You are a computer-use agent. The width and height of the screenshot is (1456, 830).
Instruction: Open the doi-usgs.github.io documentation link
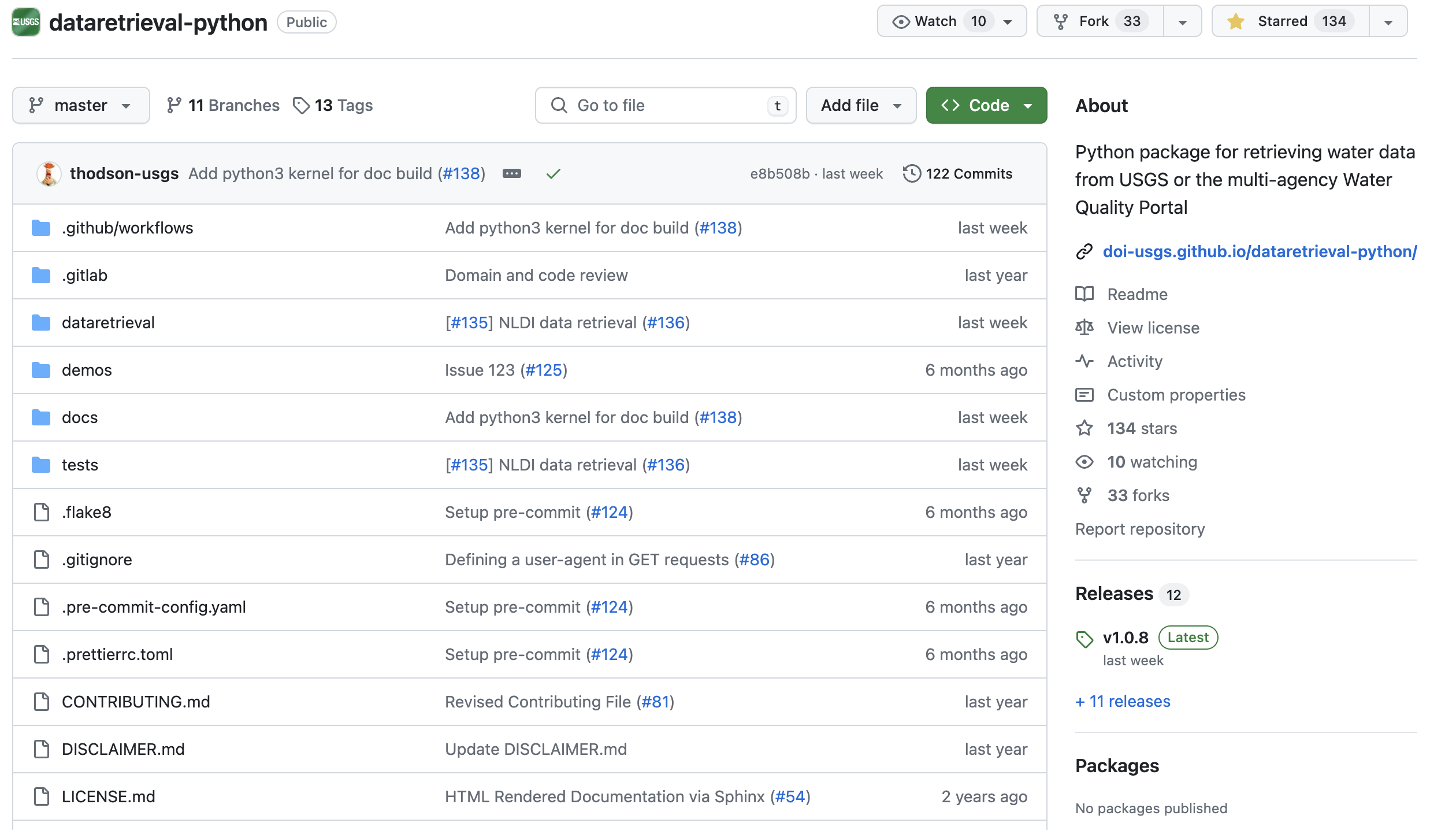click(1260, 251)
